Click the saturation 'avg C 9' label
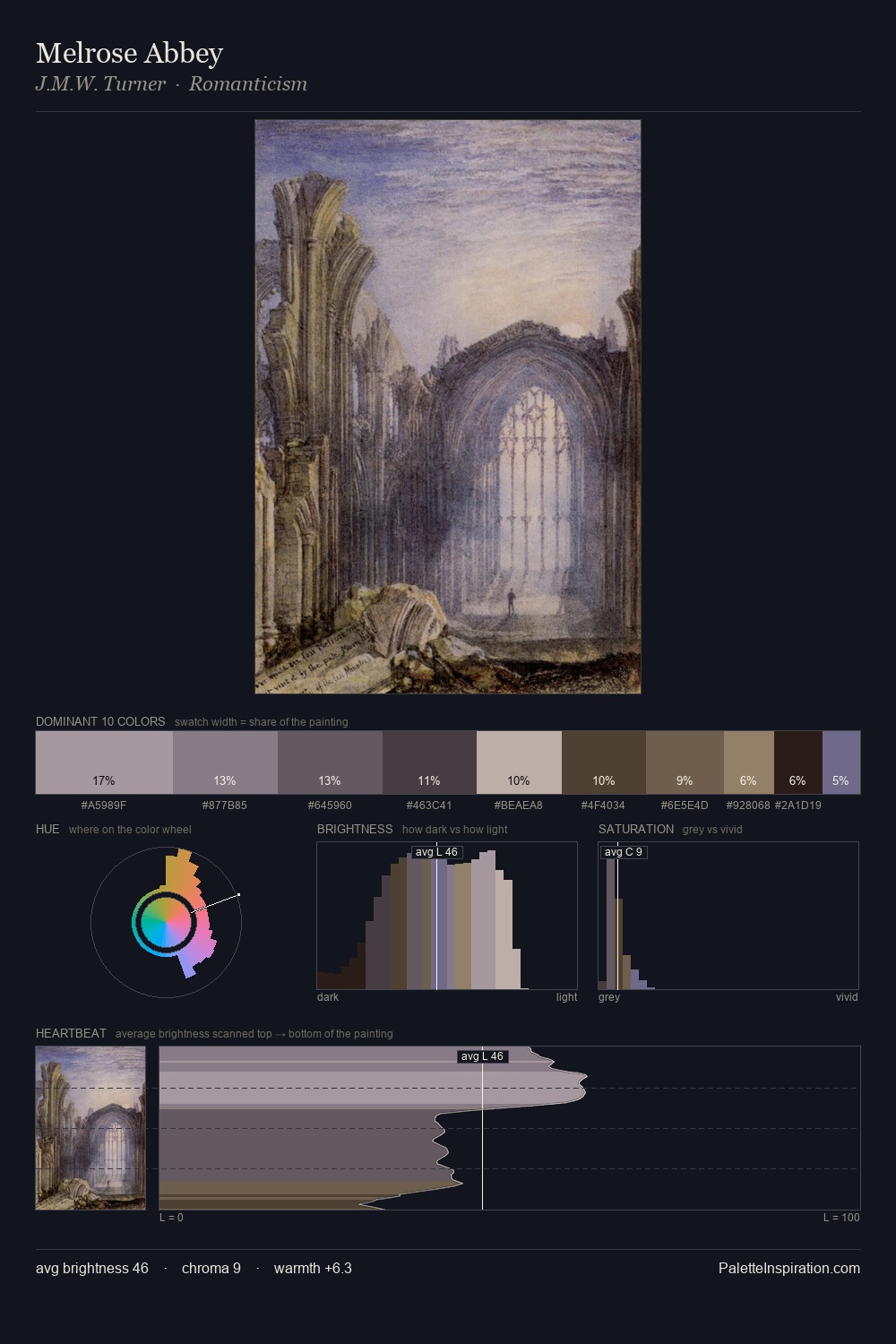896x1344 pixels. click(x=624, y=852)
